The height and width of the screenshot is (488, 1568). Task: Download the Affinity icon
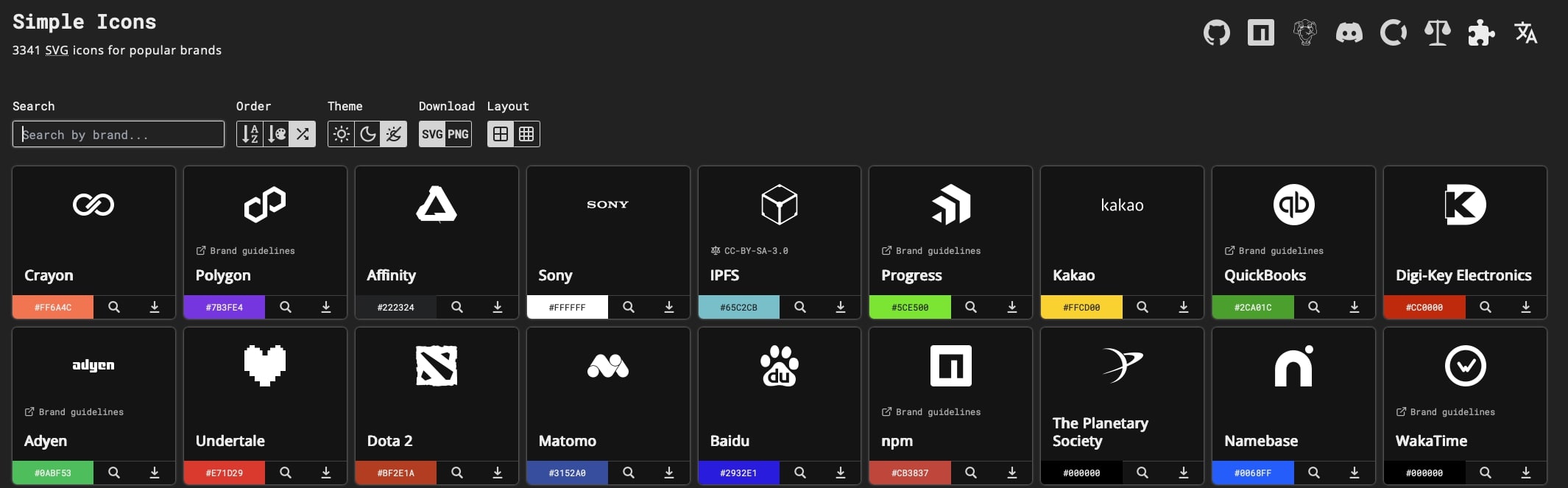click(x=498, y=307)
